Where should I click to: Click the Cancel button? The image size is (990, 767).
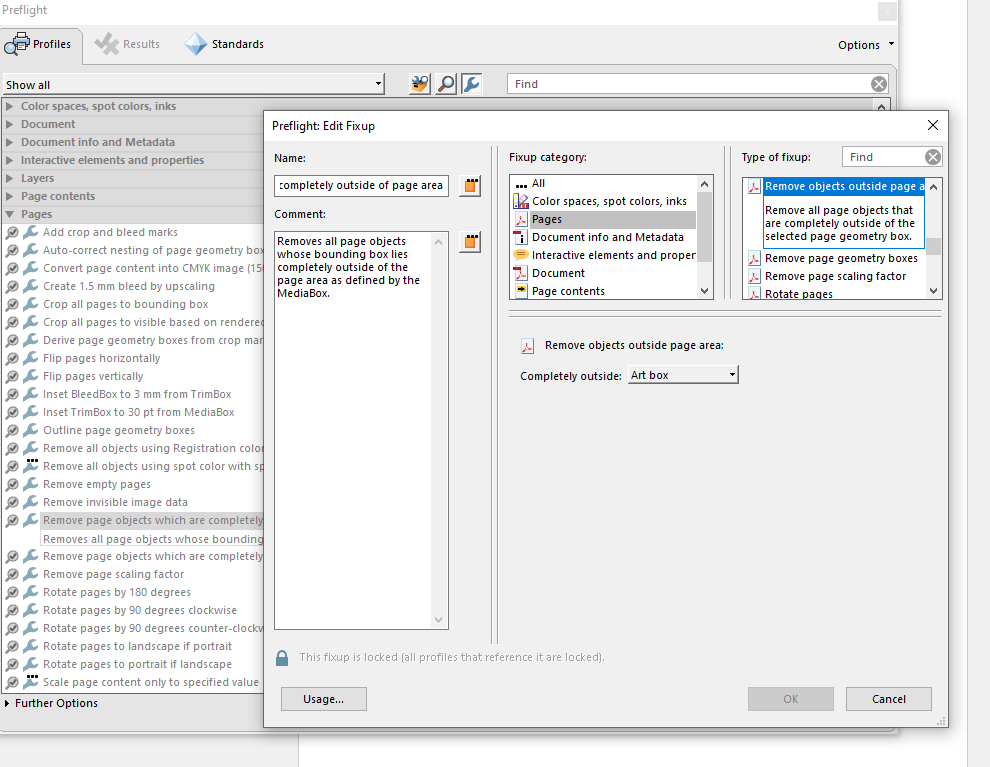[x=888, y=699]
